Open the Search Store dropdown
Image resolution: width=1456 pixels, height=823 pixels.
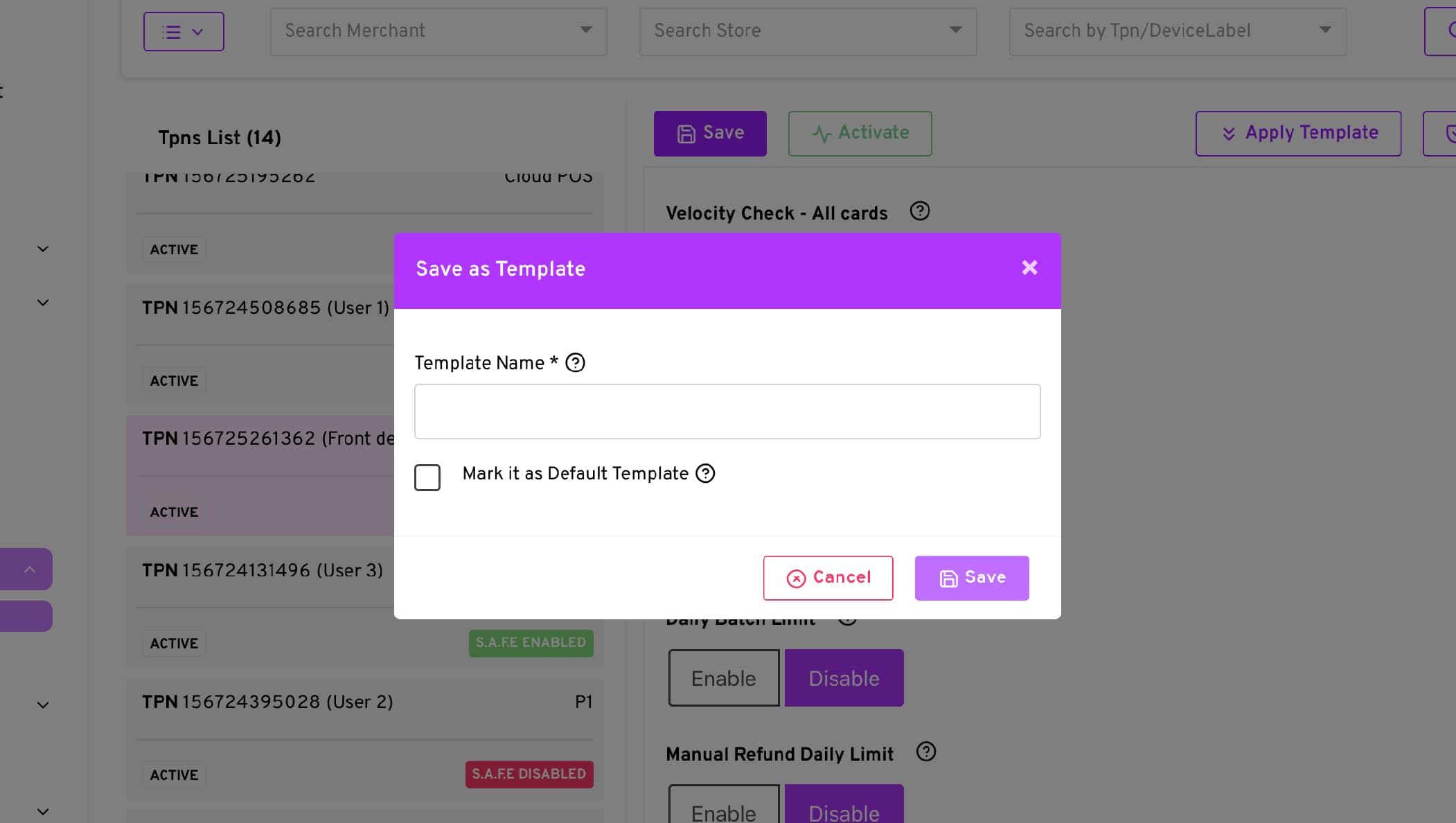click(x=808, y=32)
